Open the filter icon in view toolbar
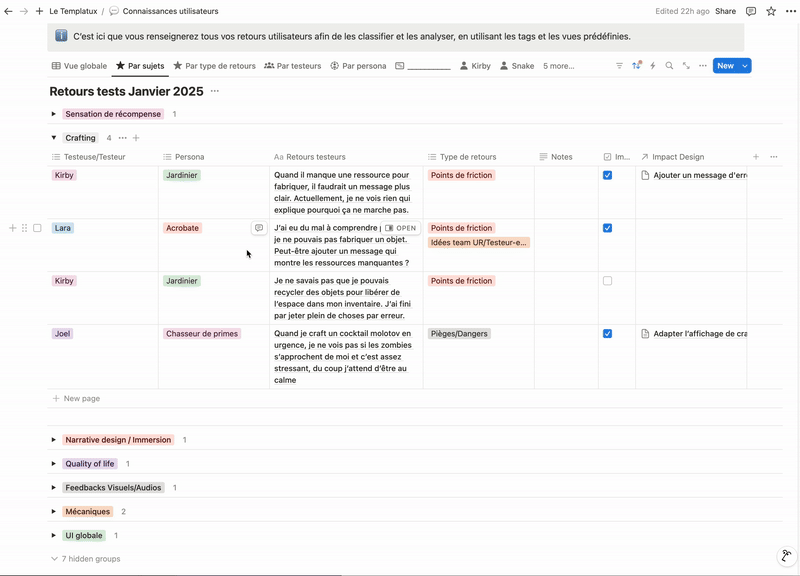800x576 pixels. (x=619, y=66)
